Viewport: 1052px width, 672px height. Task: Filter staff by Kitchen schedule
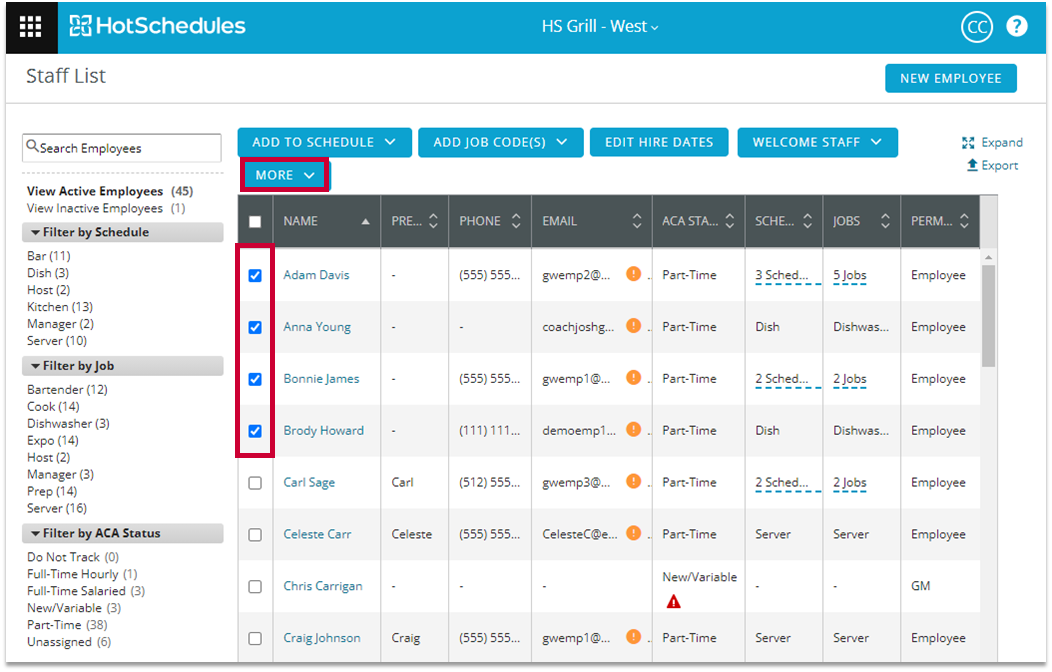click(x=47, y=307)
